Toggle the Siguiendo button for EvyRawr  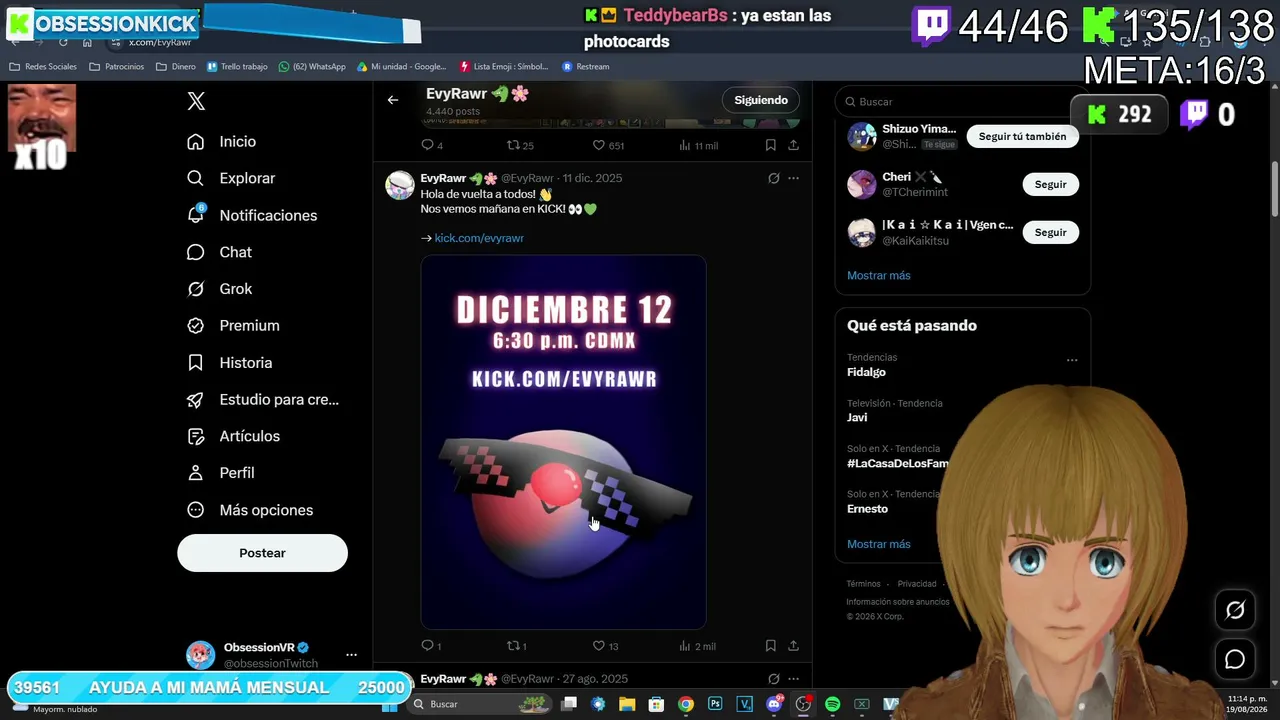click(761, 100)
